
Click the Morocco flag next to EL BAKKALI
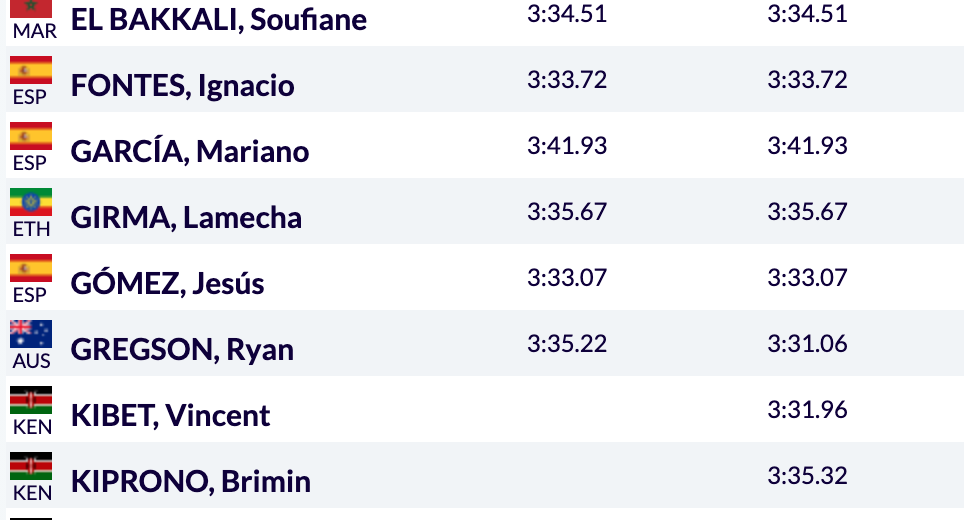coord(31,9)
